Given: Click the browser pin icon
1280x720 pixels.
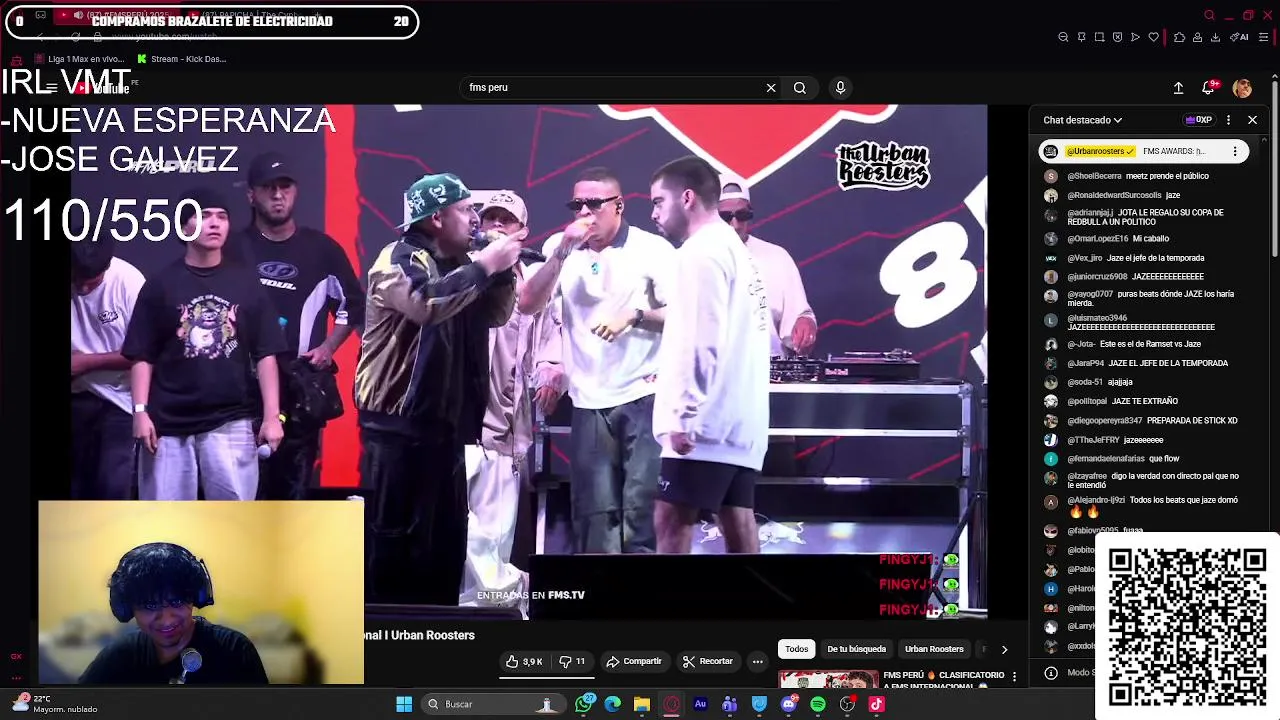Looking at the screenshot, I should 1081,37.
